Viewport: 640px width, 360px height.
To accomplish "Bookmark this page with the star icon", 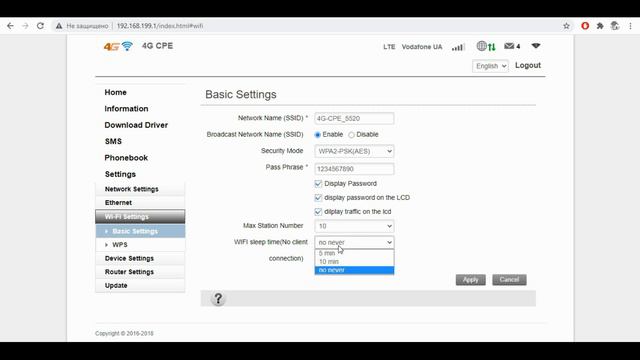I will tap(566, 26).
